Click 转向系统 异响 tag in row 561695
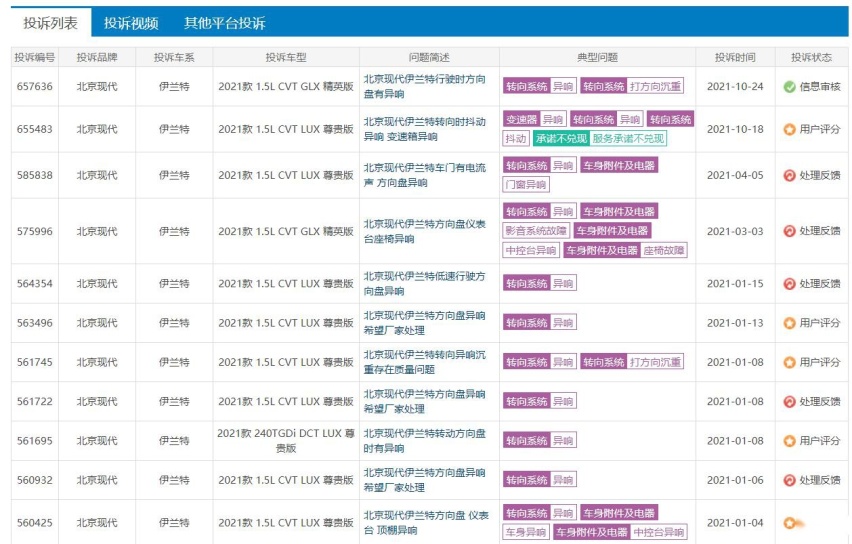This screenshot has height=544, width=852. (x=540, y=441)
